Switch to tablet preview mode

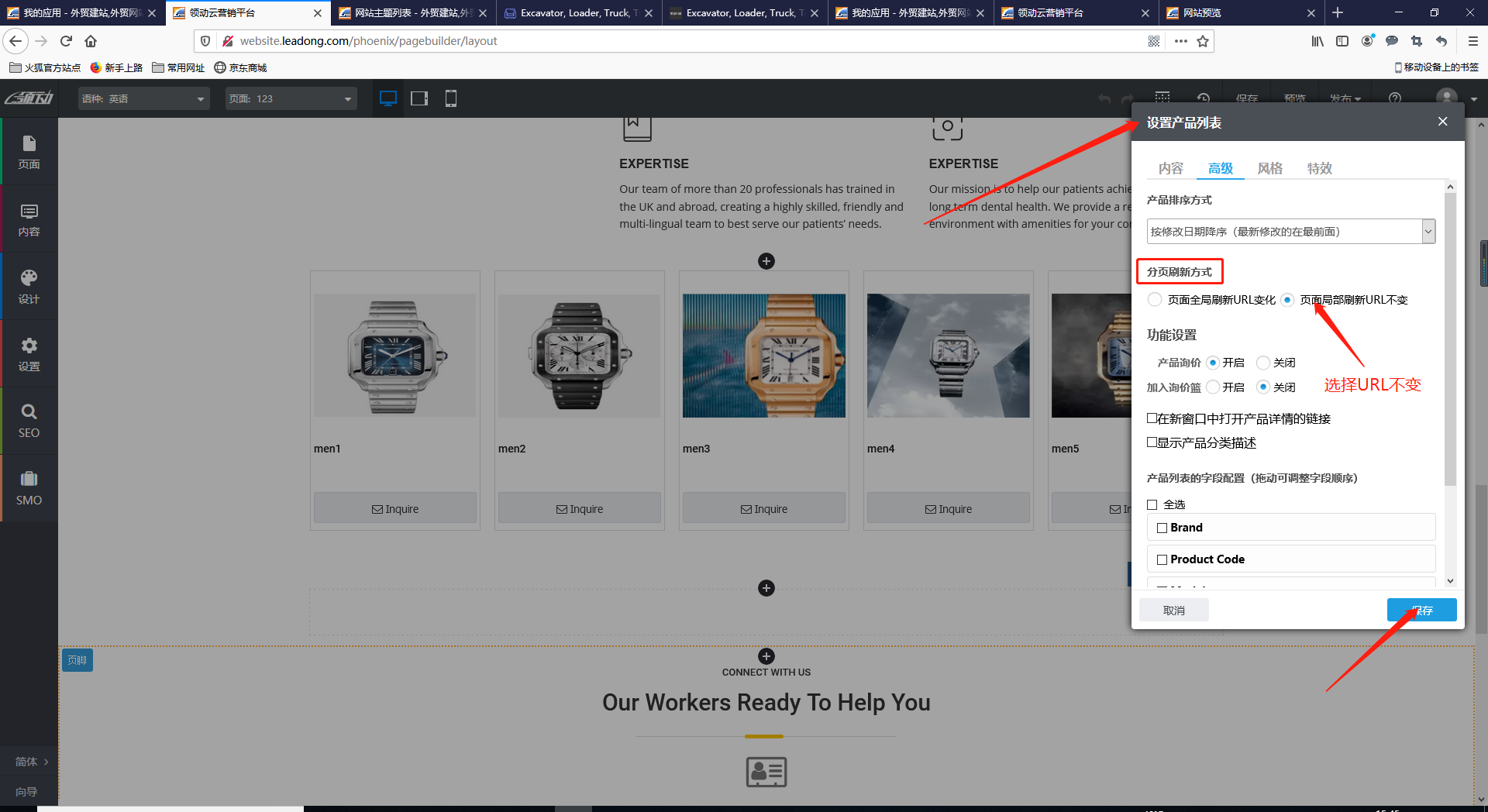point(419,98)
